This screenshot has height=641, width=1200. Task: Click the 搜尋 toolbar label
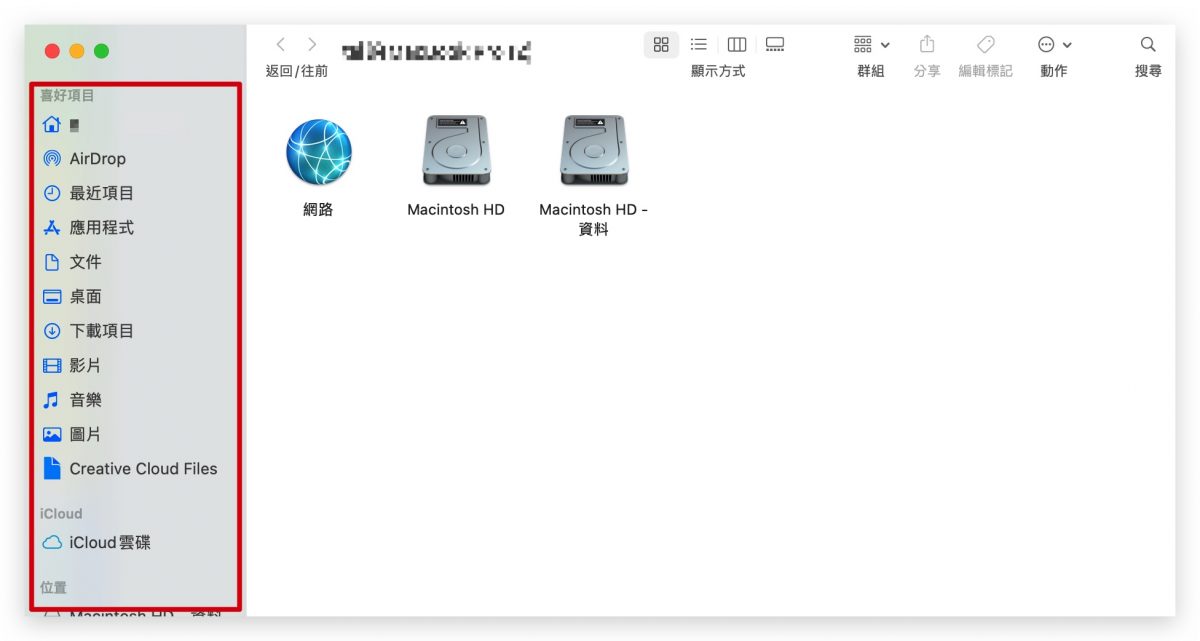tap(1148, 71)
